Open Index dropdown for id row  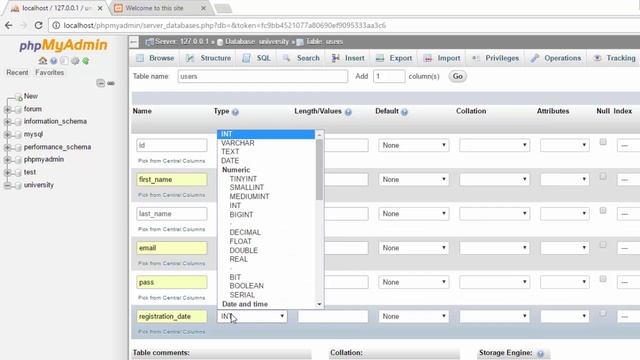[629, 145]
